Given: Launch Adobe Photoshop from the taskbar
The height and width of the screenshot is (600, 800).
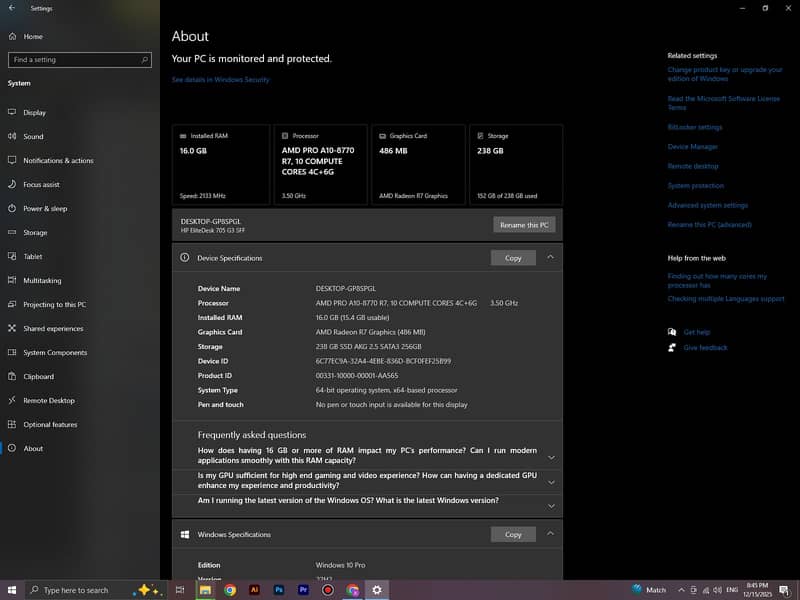Looking at the screenshot, I should coord(279,590).
